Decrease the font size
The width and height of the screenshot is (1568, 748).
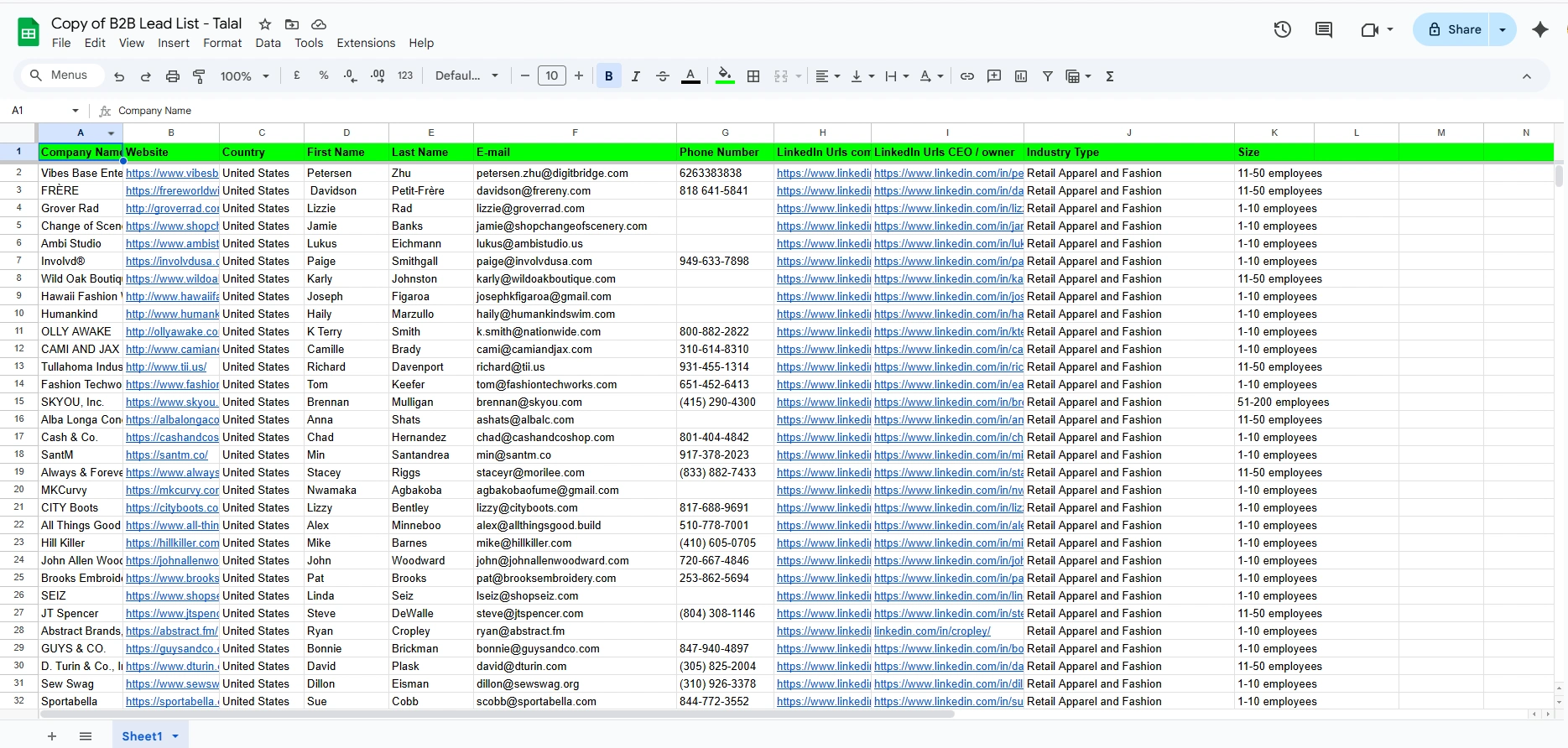525,75
